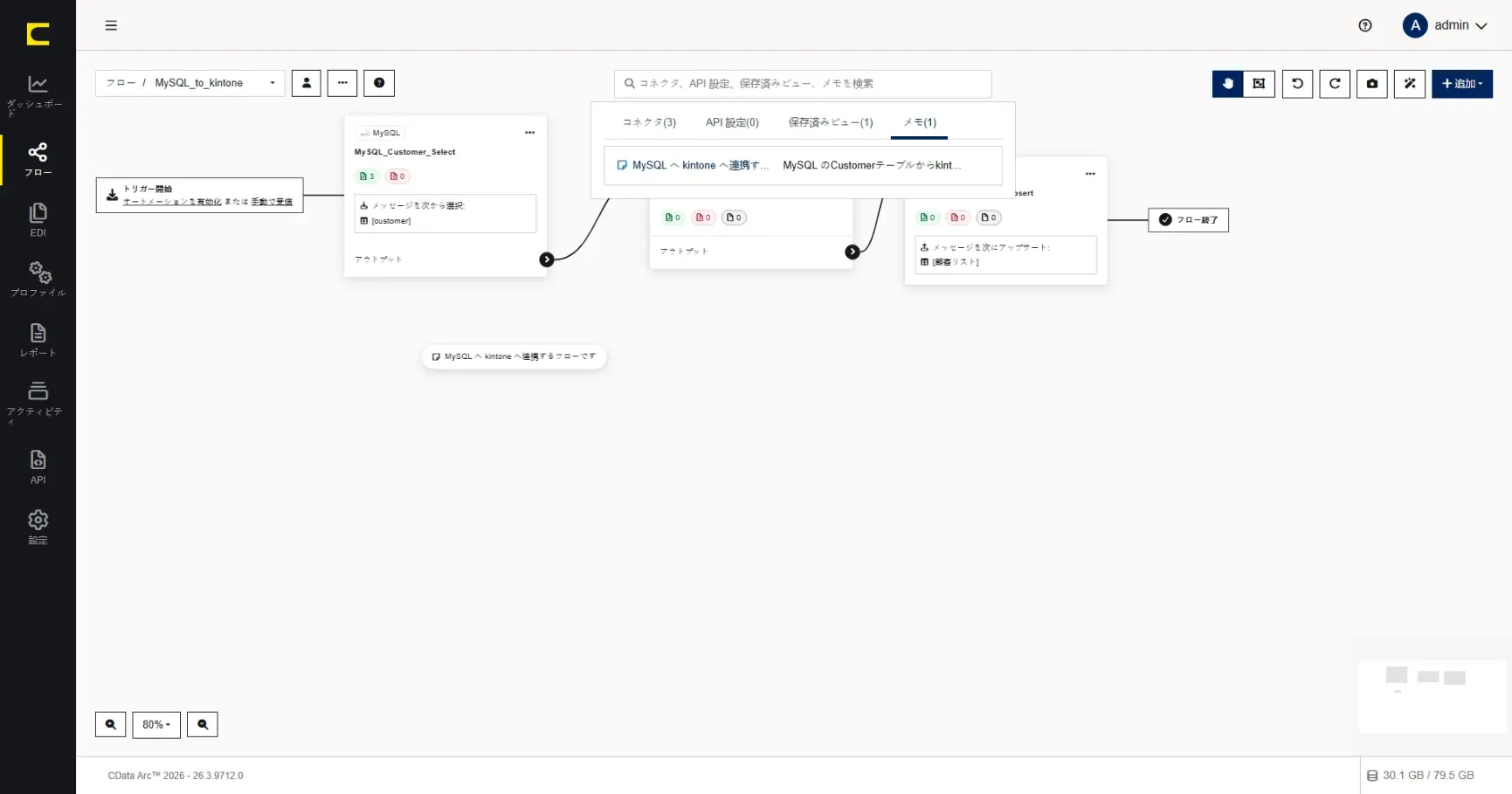The height and width of the screenshot is (794, 1512).
Task: Click the アウトプット label on MySQL_Customer_Select
Action: [378, 259]
